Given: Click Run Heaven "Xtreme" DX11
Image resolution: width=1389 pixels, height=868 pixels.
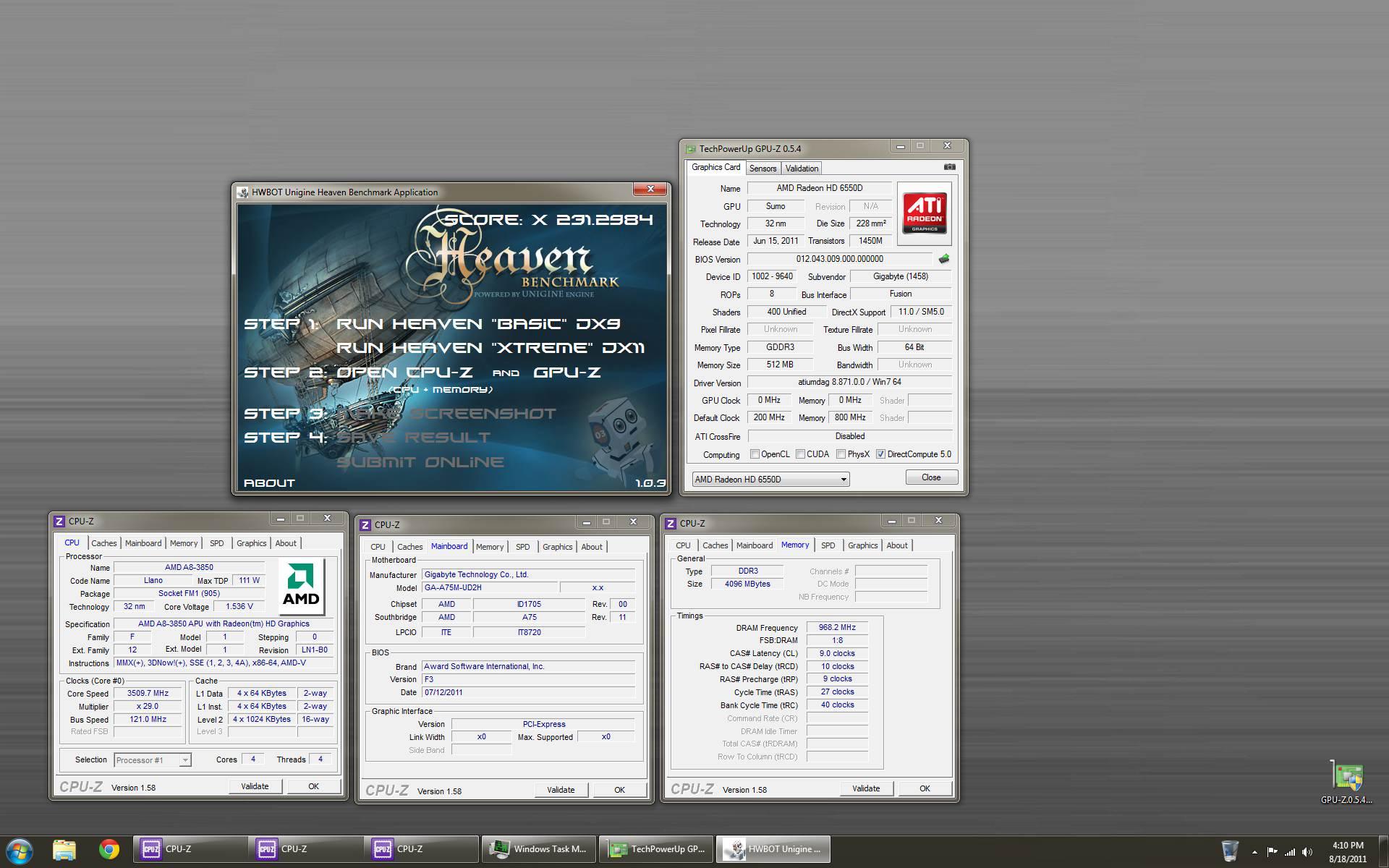Looking at the screenshot, I should [490, 348].
